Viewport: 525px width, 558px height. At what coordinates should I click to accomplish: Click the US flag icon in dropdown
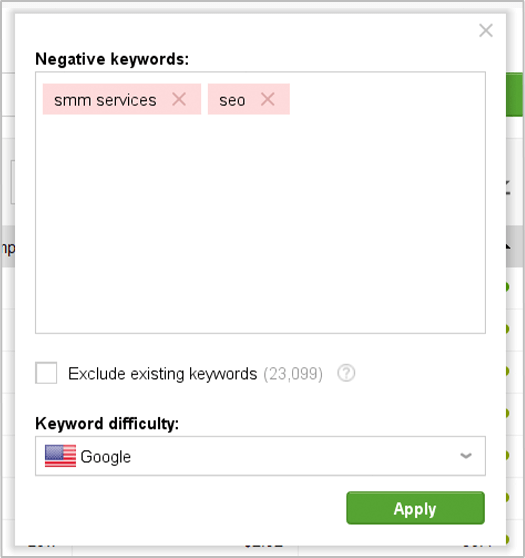point(60,456)
